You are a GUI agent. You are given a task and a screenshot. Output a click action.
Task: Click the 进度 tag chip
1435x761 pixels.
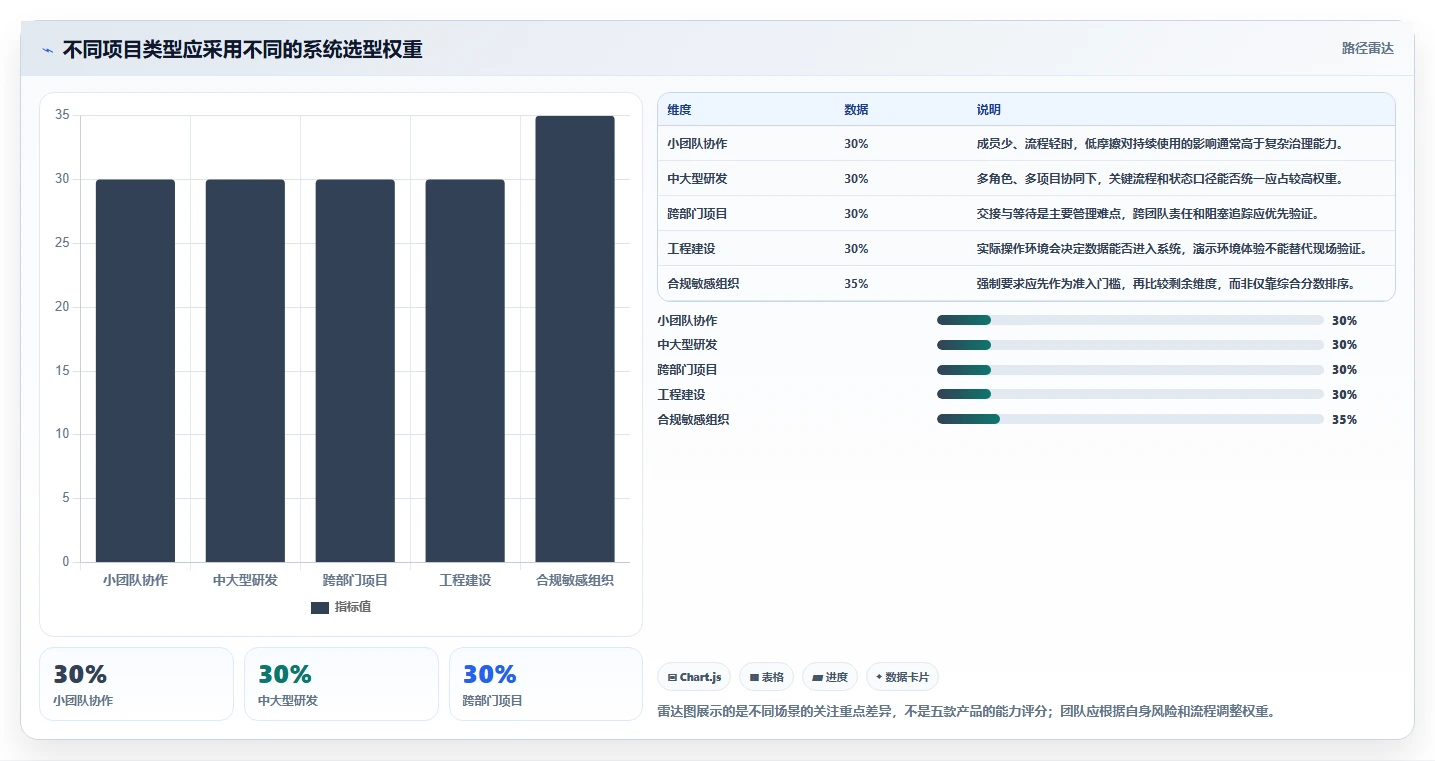830,677
